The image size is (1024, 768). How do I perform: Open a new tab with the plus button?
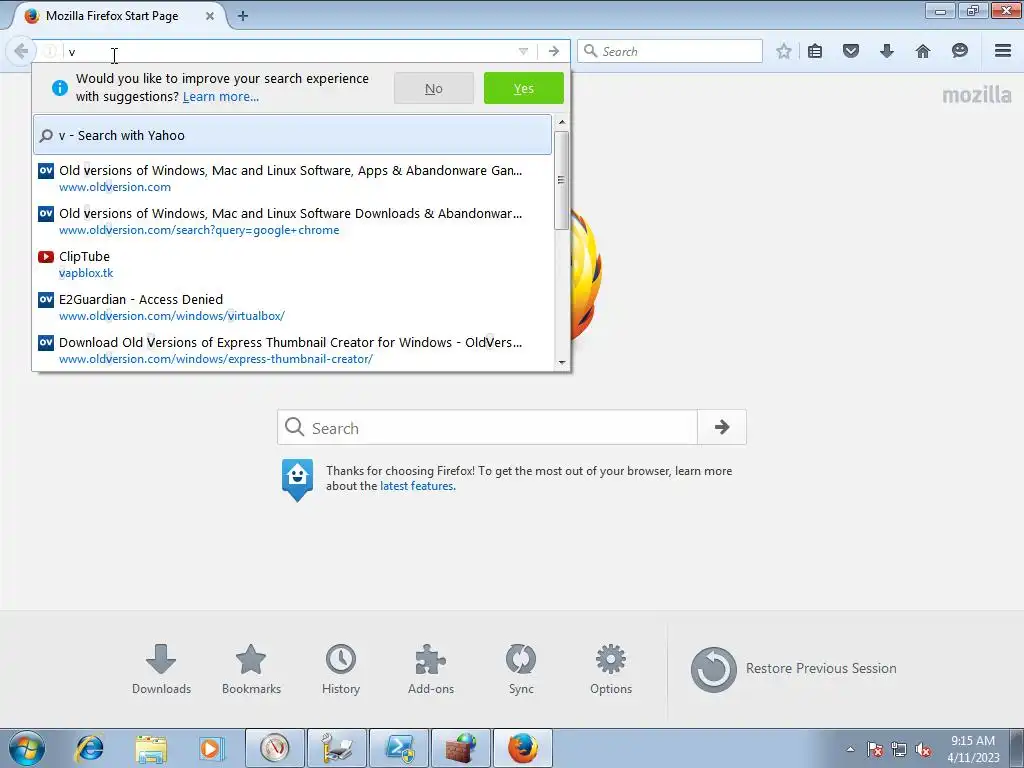coord(243,16)
